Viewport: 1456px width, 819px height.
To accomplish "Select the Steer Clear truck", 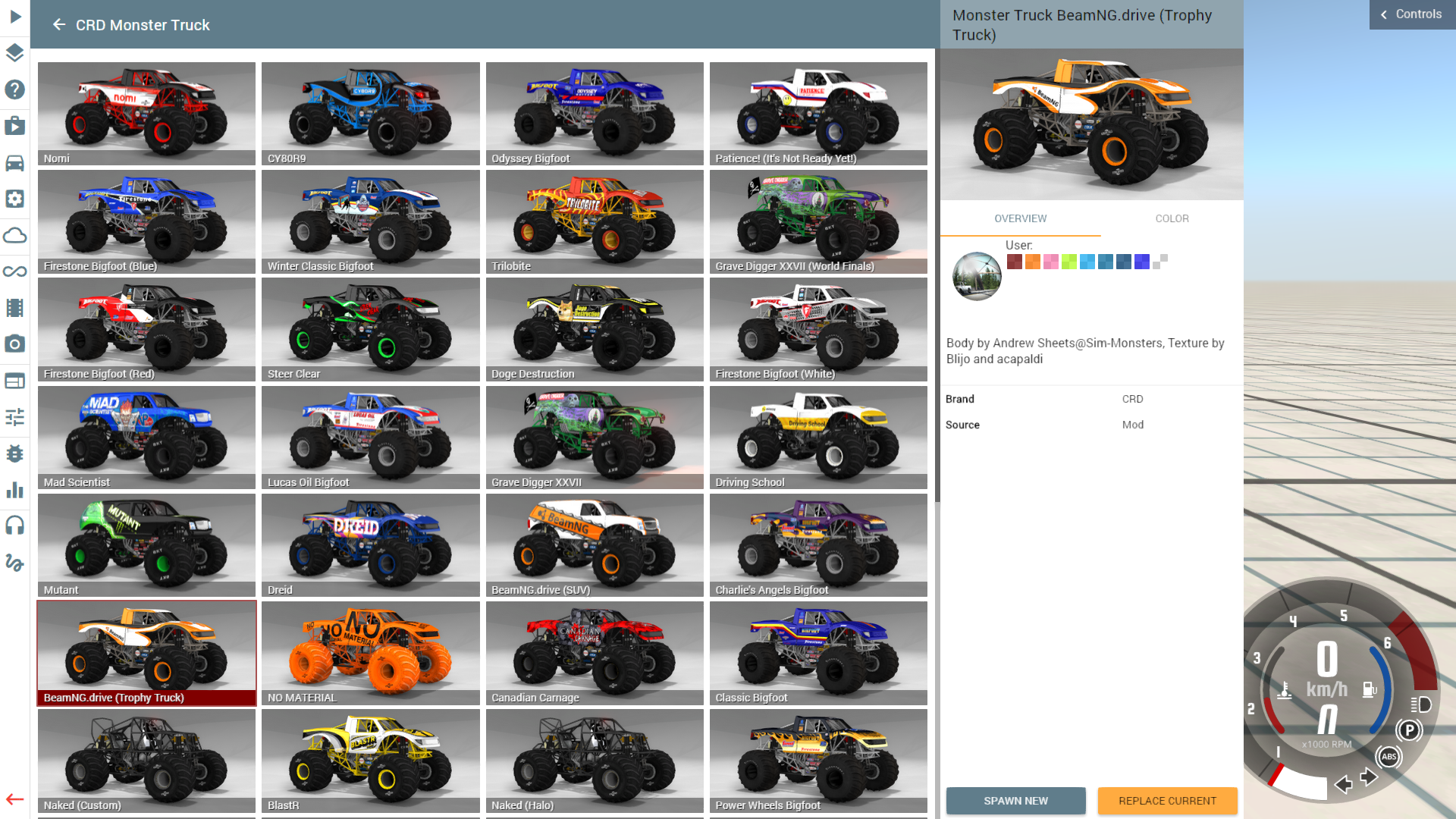I will tap(370, 329).
